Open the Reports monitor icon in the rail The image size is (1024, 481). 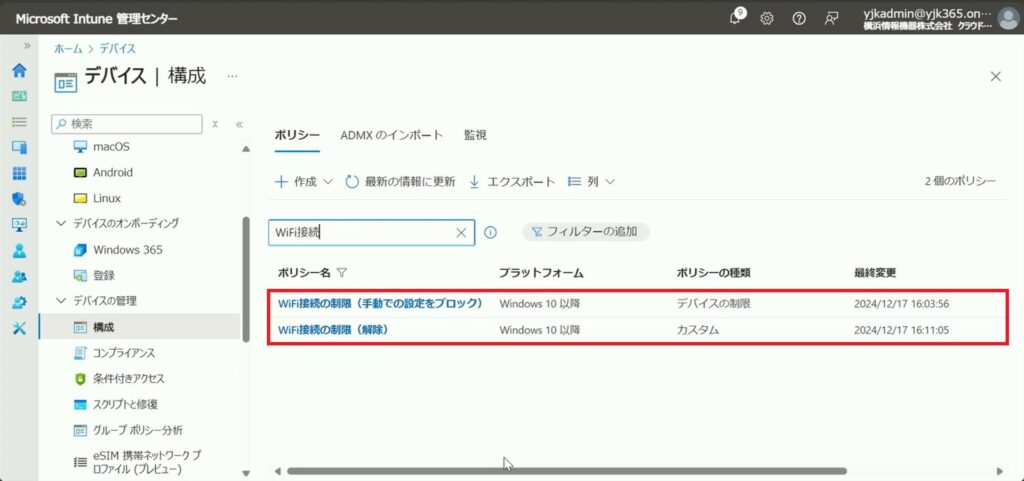20,225
